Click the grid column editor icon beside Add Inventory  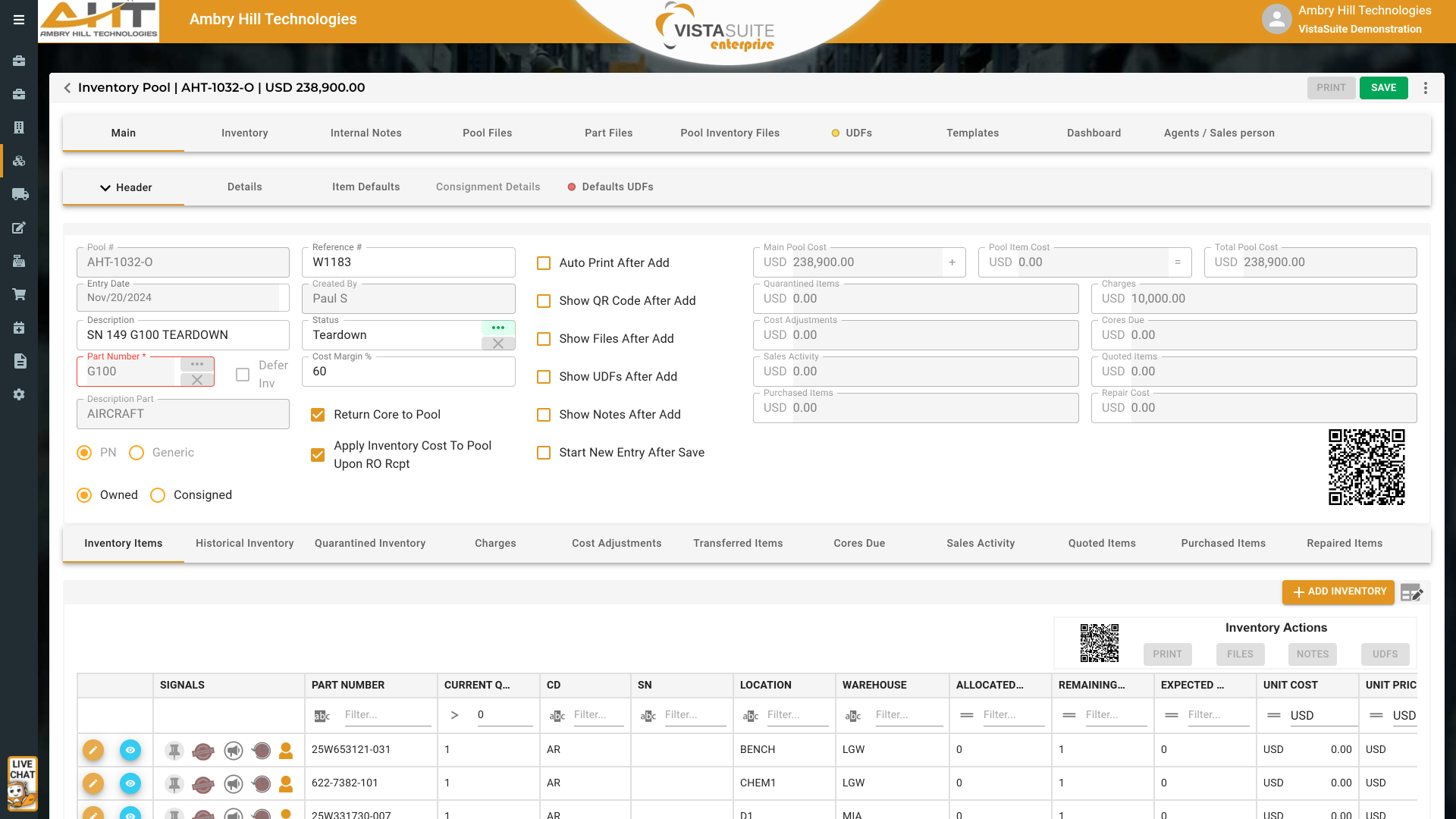coord(1411,593)
